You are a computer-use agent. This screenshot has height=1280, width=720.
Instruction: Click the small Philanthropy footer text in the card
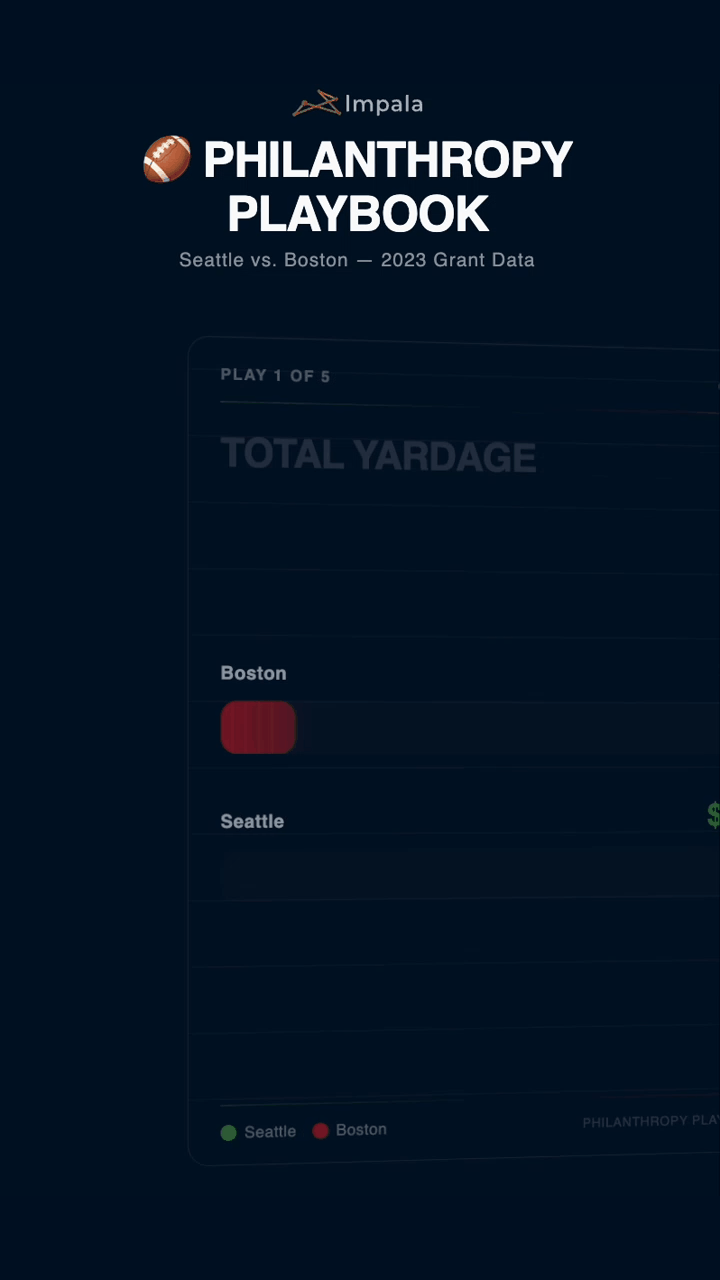(x=650, y=1121)
